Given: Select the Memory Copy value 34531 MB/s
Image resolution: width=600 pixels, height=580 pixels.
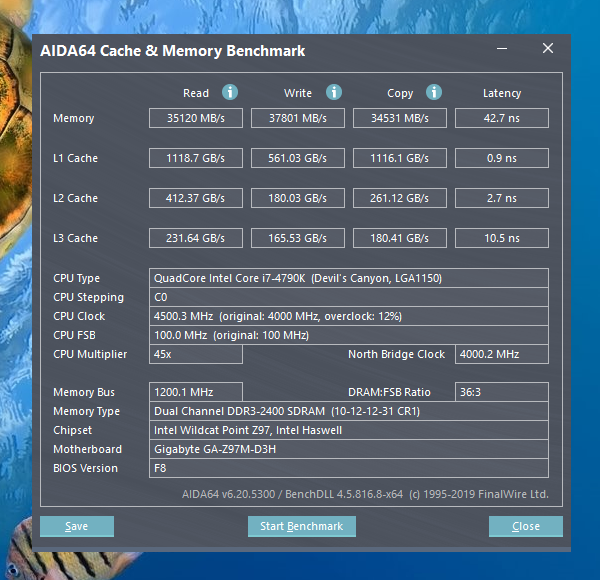Looking at the screenshot, I should (x=400, y=118).
